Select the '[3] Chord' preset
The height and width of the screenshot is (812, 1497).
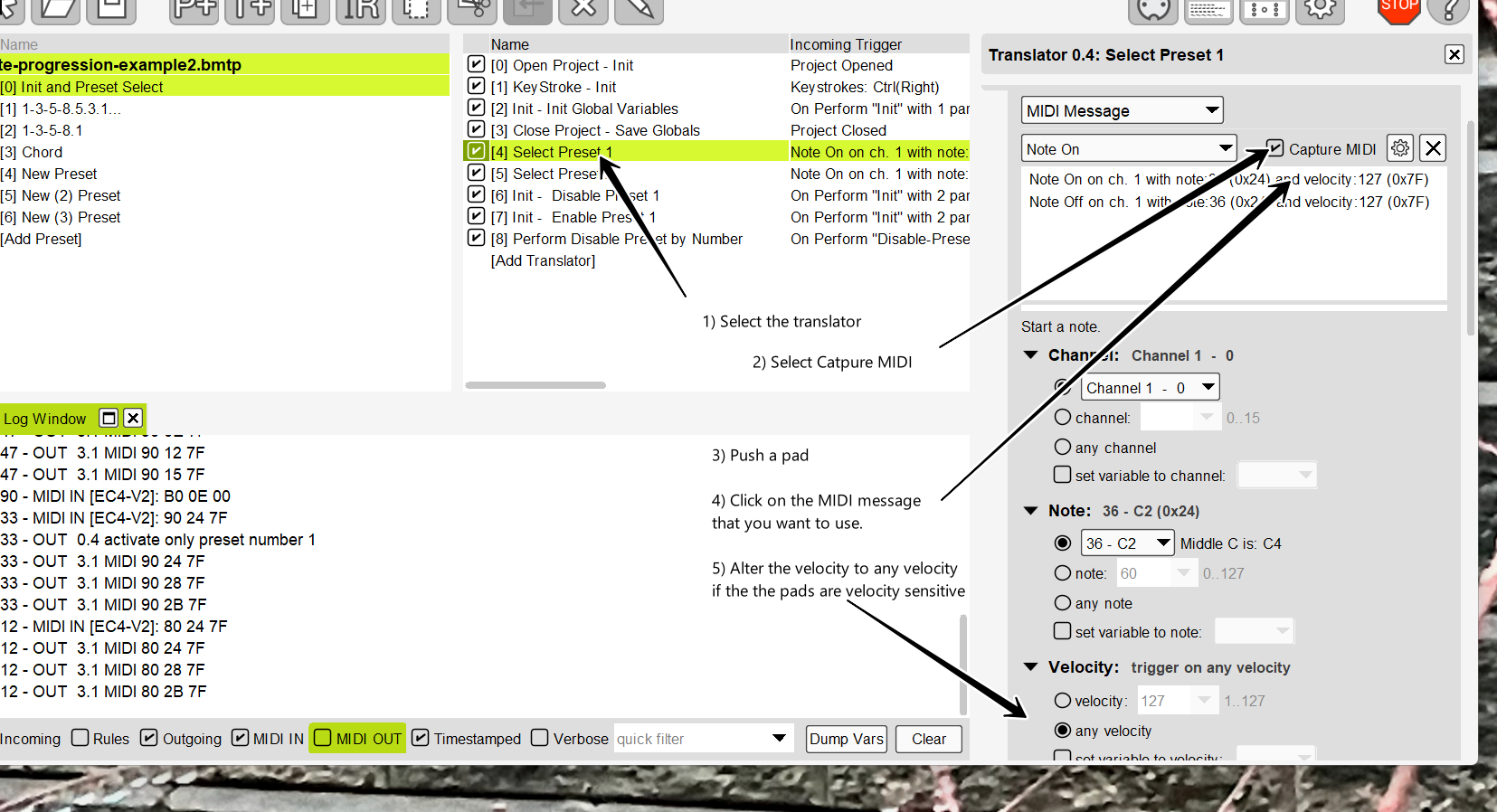click(x=42, y=152)
